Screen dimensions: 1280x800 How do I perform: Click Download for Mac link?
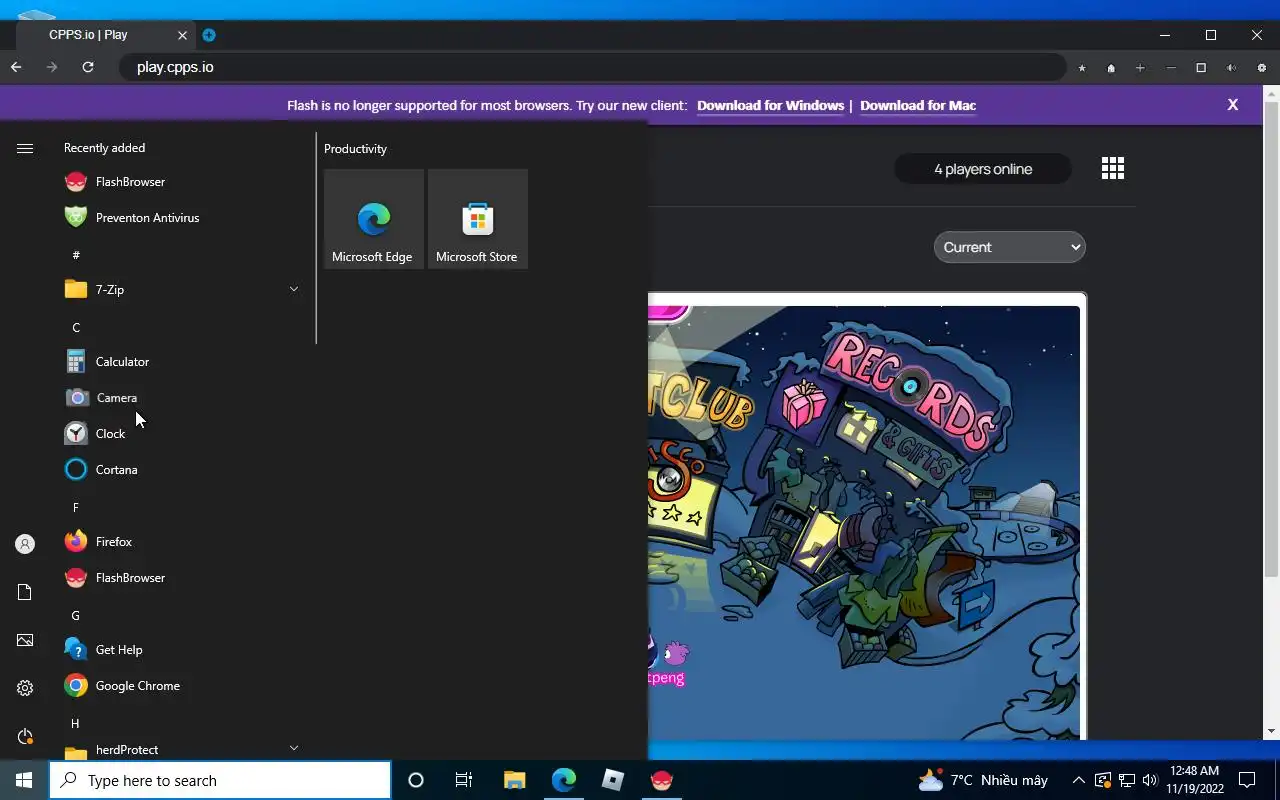pos(918,105)
